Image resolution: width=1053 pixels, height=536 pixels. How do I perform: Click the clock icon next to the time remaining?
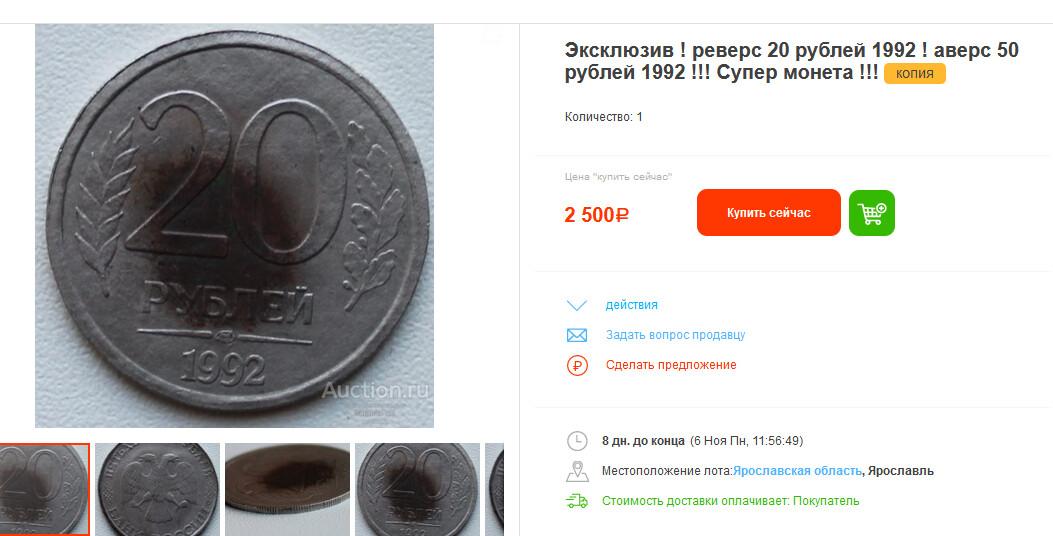(577, 441)
